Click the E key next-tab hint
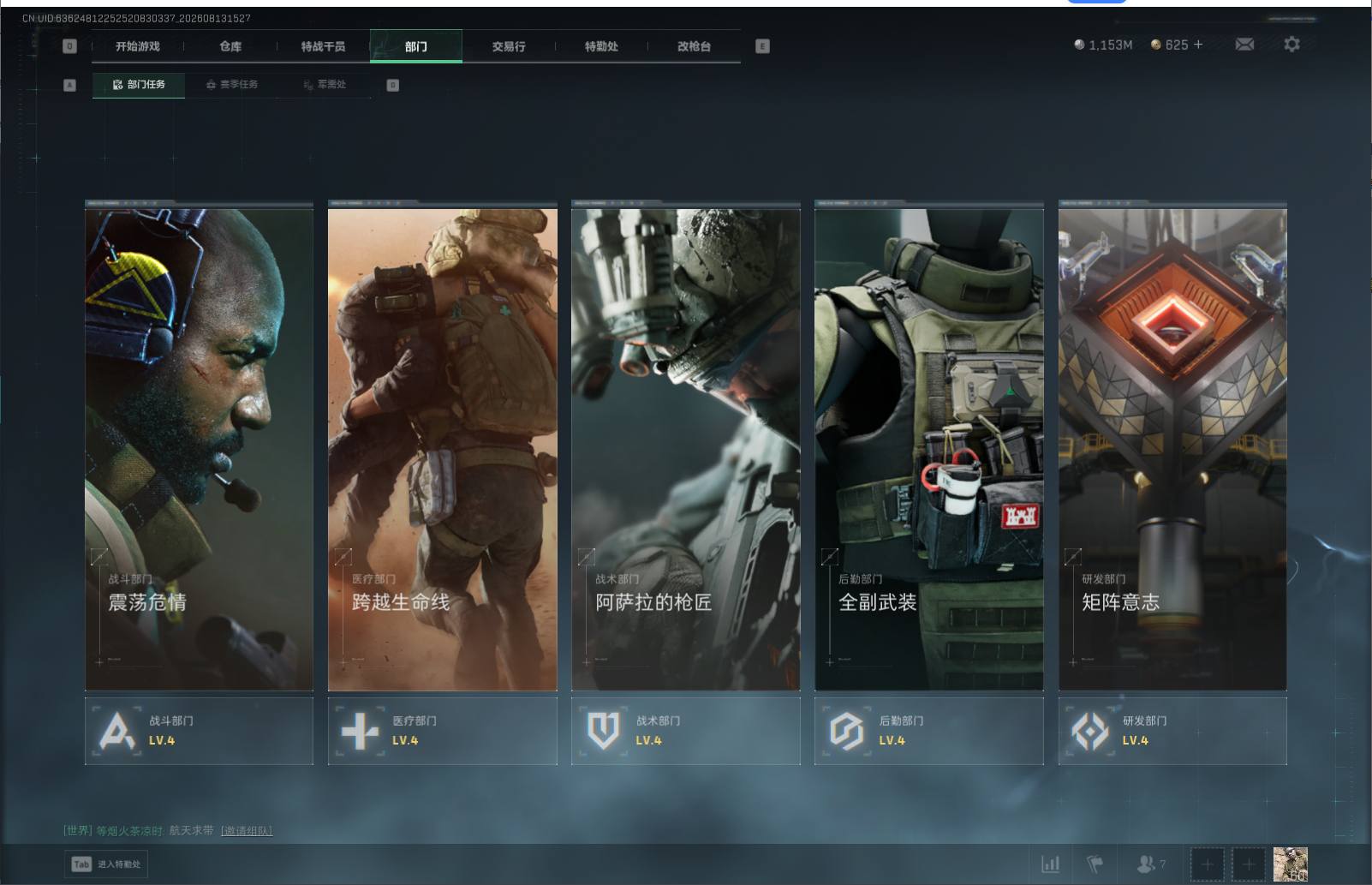This screenshot has width=1372, height=885. [x=762, y=46]
